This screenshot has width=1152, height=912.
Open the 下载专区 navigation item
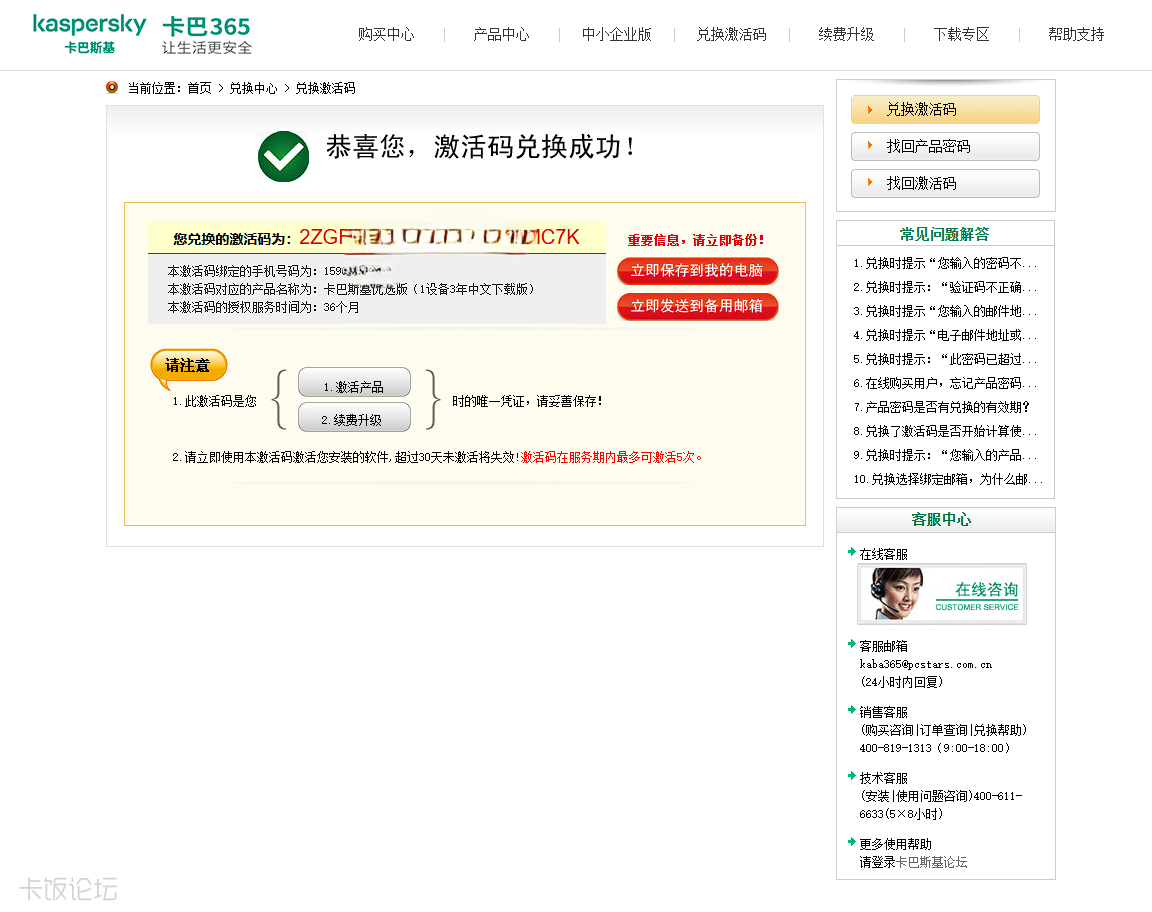[961, 35]
